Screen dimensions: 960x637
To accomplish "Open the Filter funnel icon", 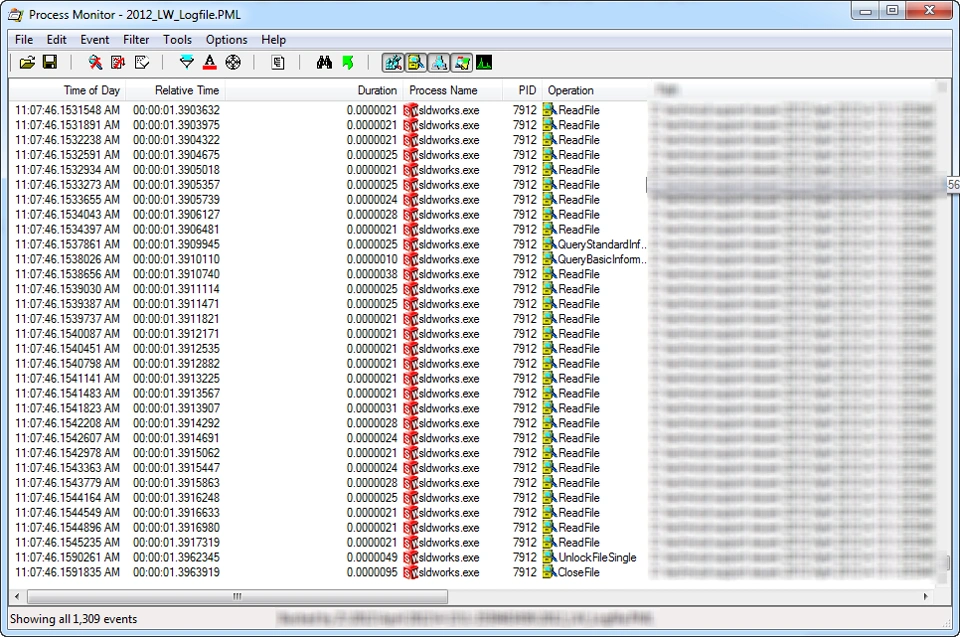I will 187,62.
